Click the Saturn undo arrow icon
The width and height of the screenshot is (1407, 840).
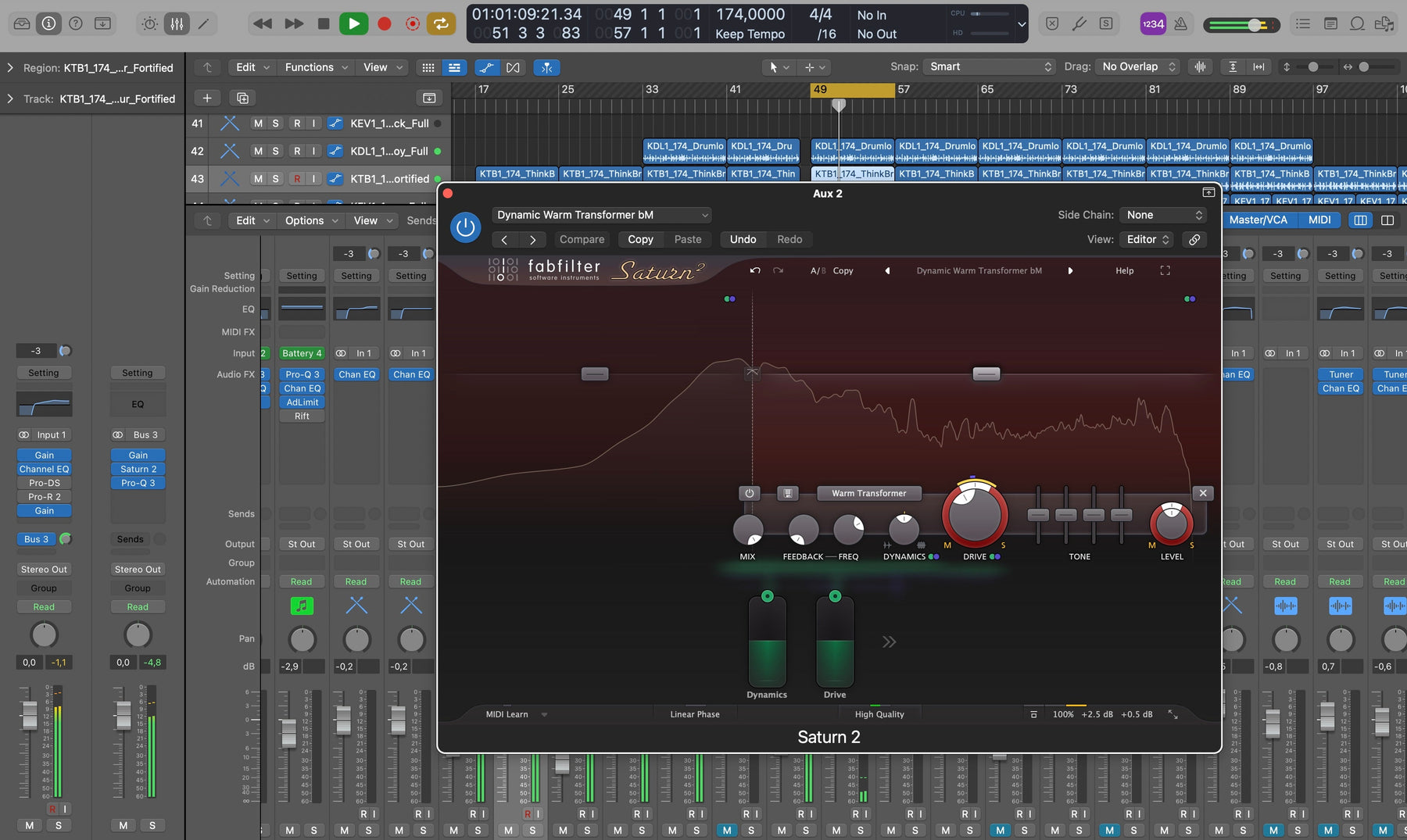[x=755, y=270]
